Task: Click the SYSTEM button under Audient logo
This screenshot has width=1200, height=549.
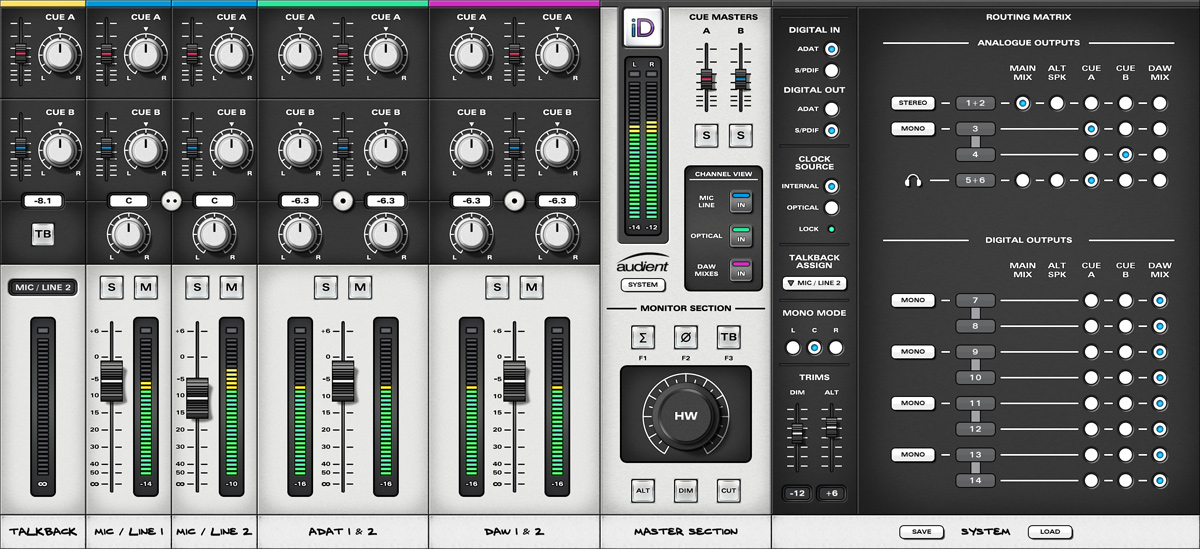Action: point(643,285)
